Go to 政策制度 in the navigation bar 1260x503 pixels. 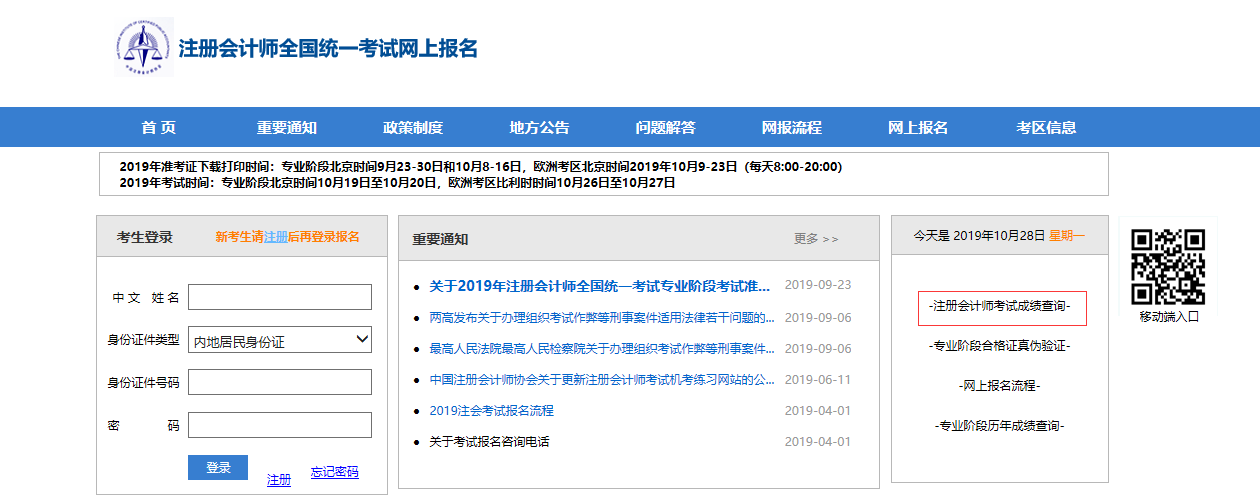click(x=412, y=127)
